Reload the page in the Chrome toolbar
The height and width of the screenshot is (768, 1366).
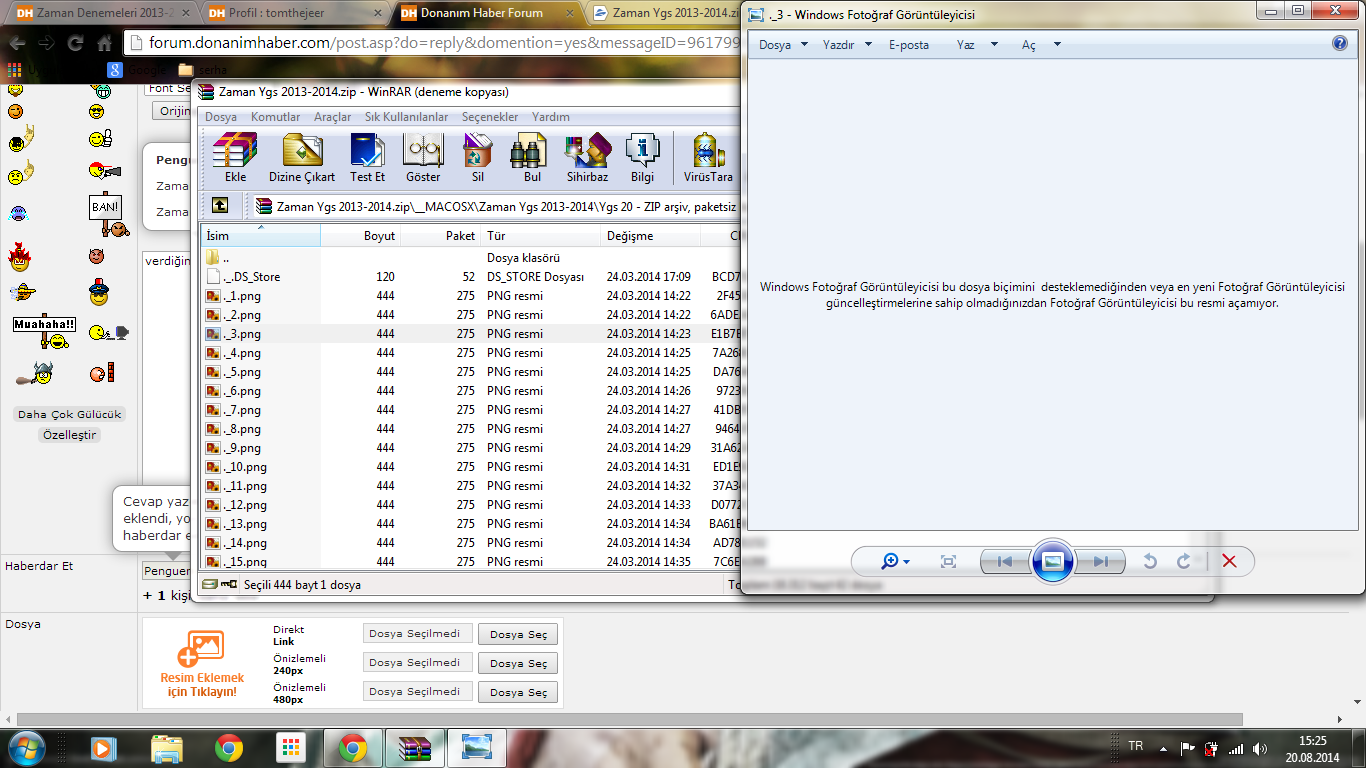pyautogui.click(x=75, y=44)
